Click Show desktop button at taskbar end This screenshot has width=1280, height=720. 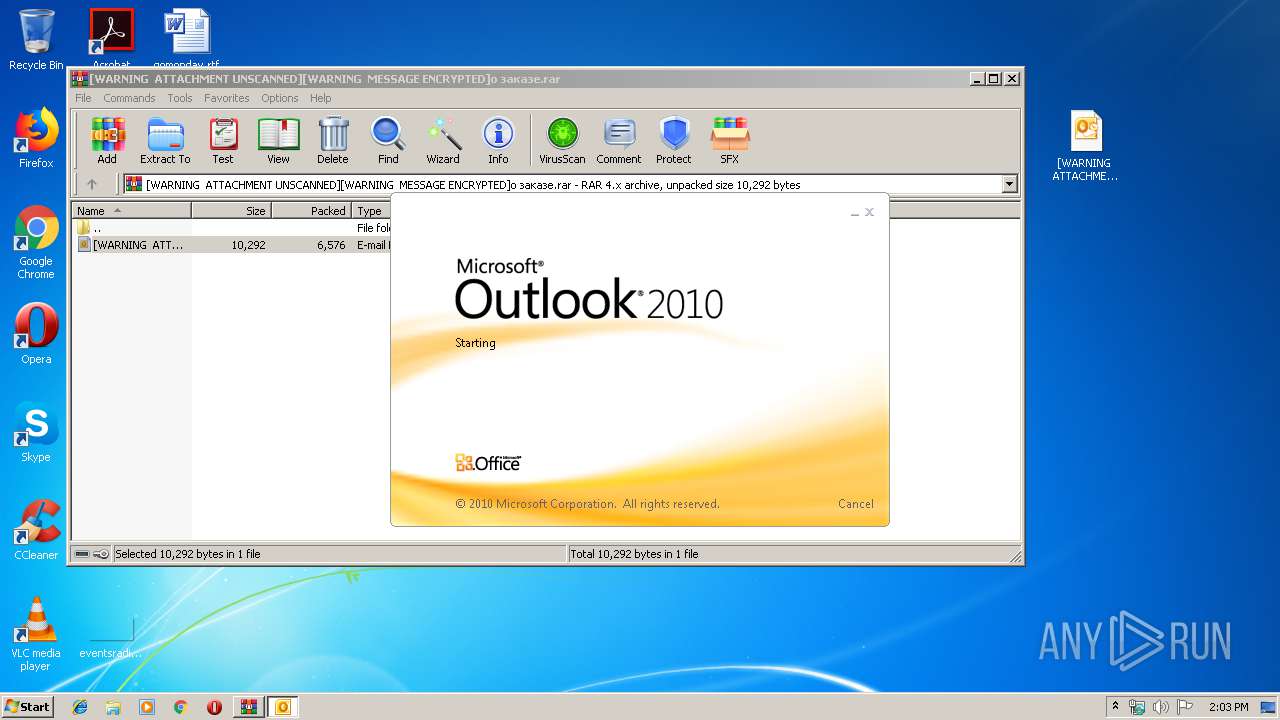coord(1270,707)
